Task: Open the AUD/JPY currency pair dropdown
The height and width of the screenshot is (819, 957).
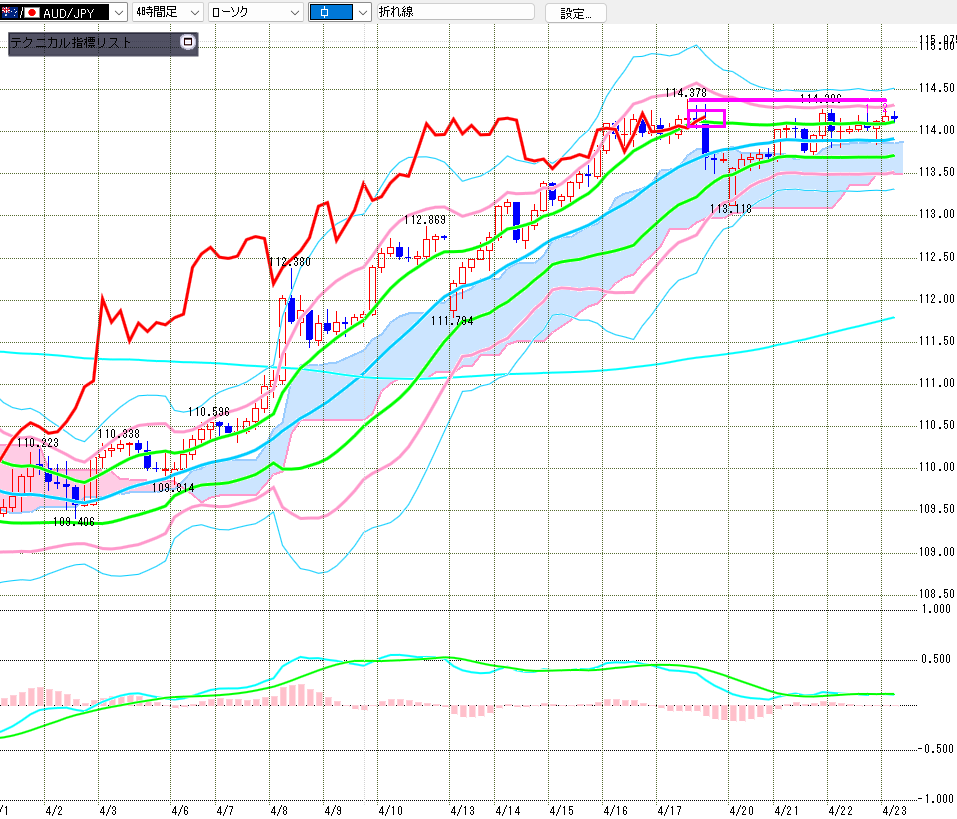Action: click(118, 13)
